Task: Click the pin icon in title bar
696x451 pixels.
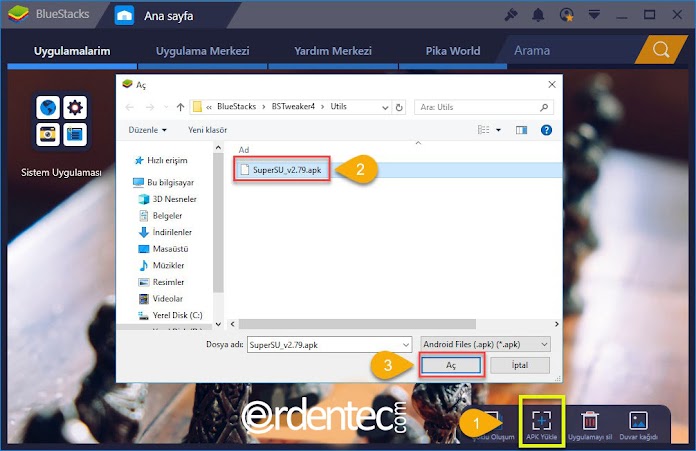Action: [511, 15]
